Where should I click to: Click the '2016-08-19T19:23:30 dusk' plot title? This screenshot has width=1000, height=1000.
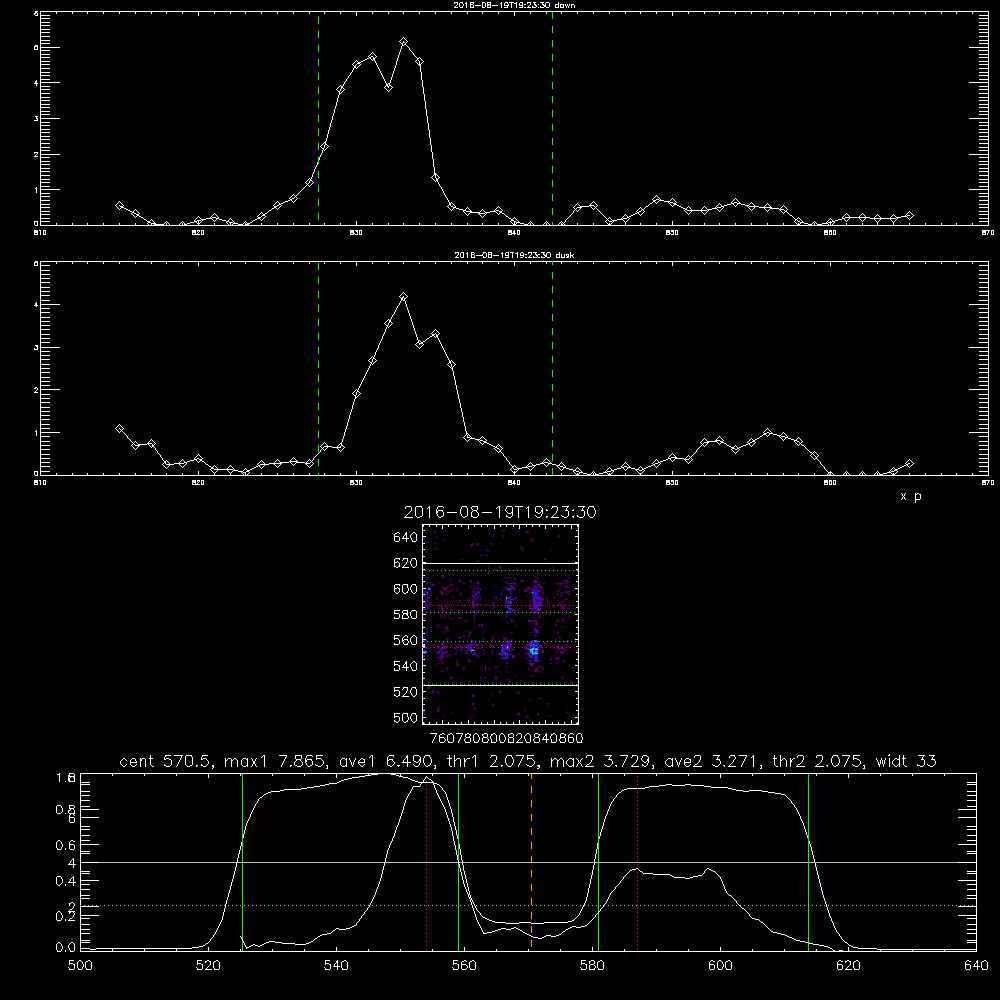(514, 254)
